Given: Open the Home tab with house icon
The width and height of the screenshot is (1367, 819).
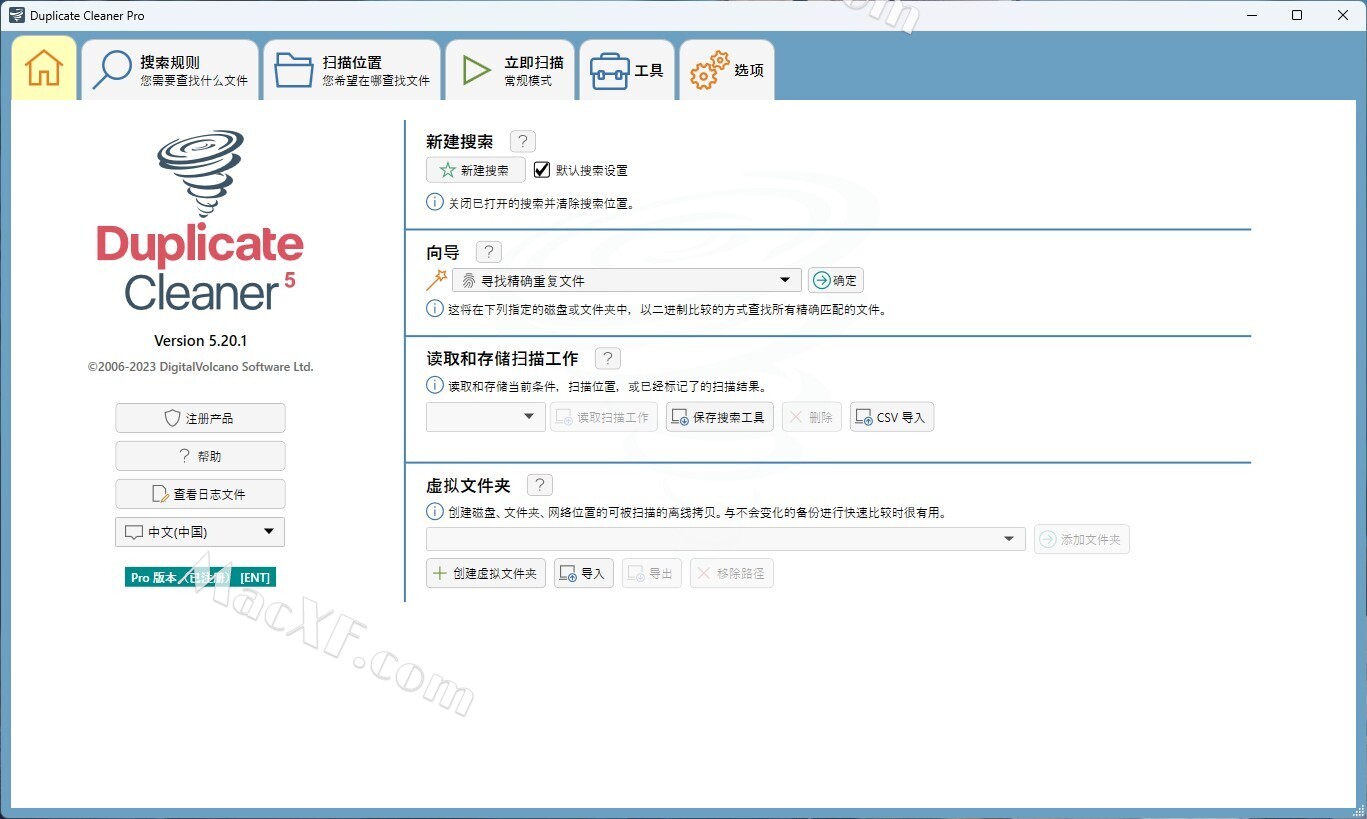Looking at the screenshot, I should [44, 68].
